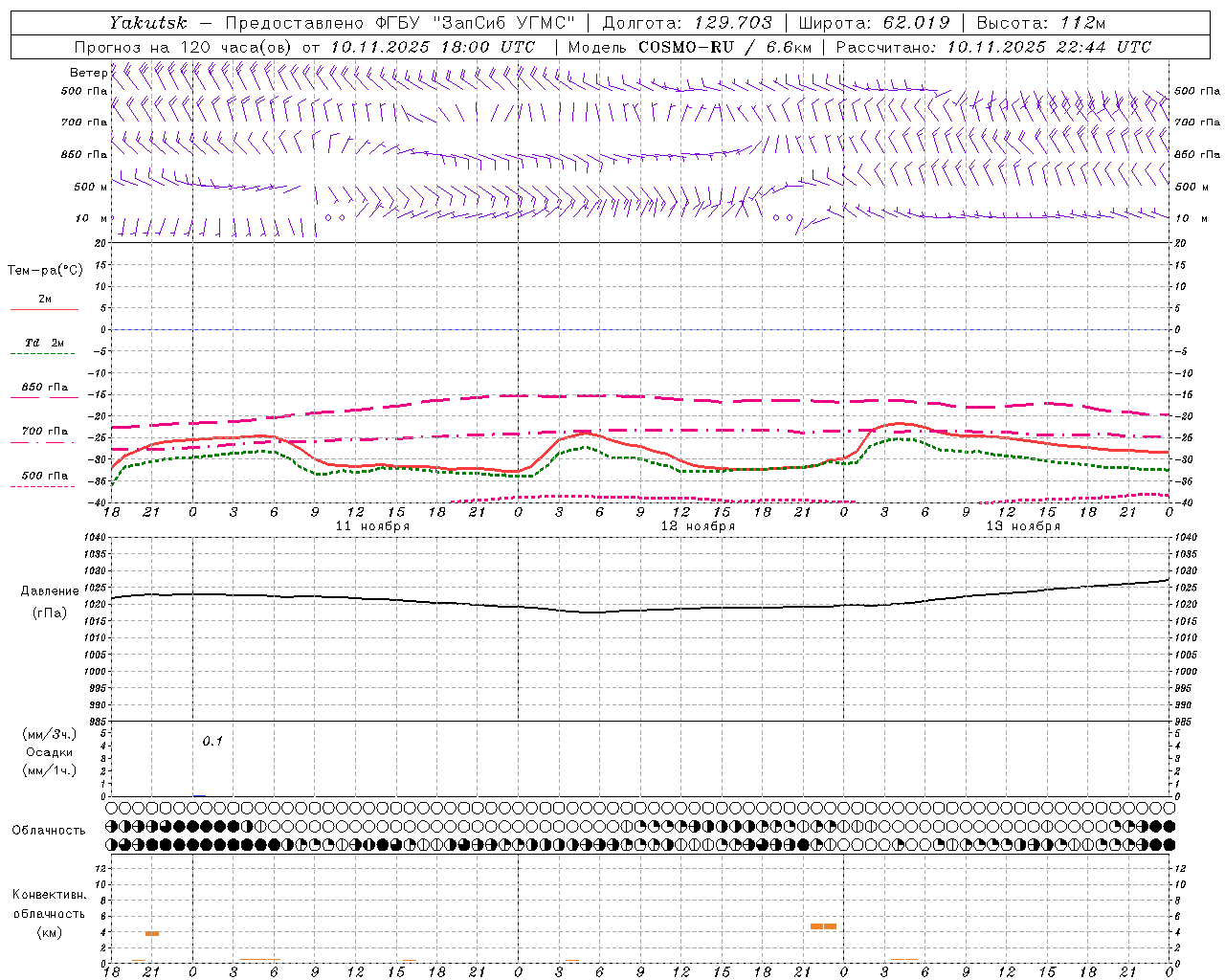Viewport: 1225px width, 980px height.
Task: Click the '(мм/3ч.)' precipitation unit label
Action: tap(50, 734)
